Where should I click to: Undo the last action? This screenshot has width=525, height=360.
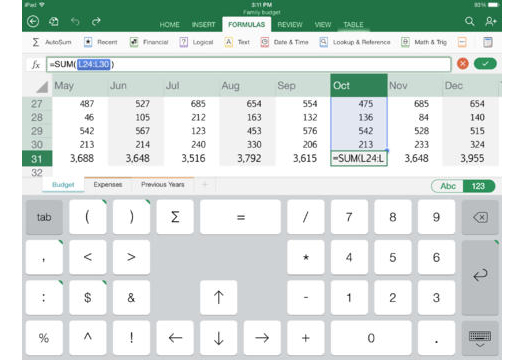click(75, 22)
